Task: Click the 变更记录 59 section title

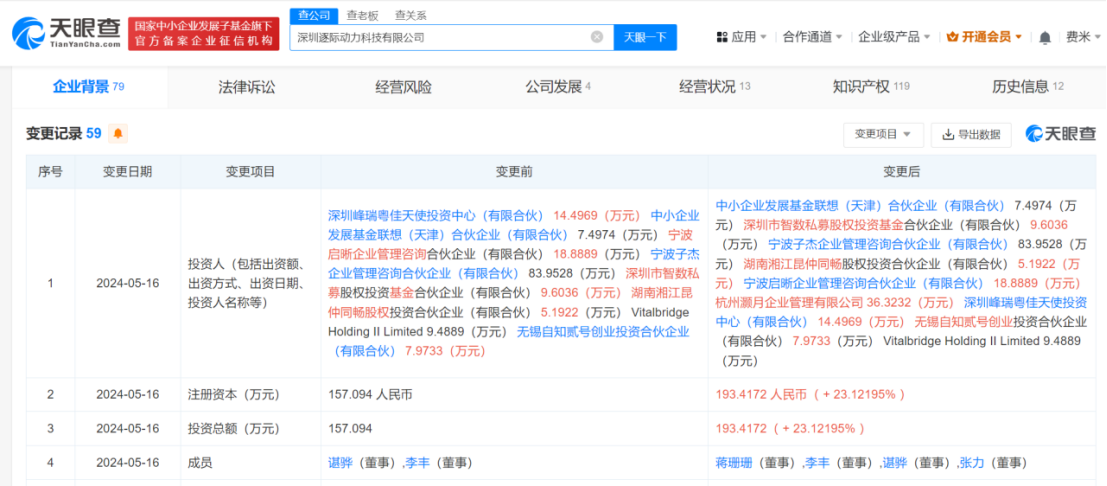Action: click(64, 133)
